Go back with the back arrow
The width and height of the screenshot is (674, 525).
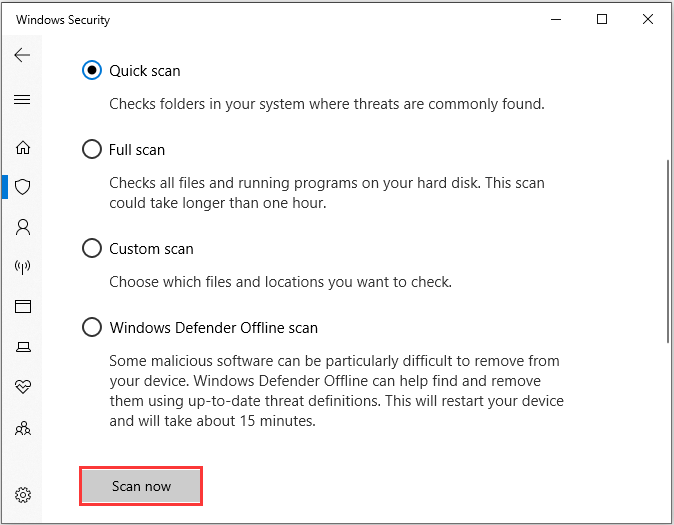22,55
